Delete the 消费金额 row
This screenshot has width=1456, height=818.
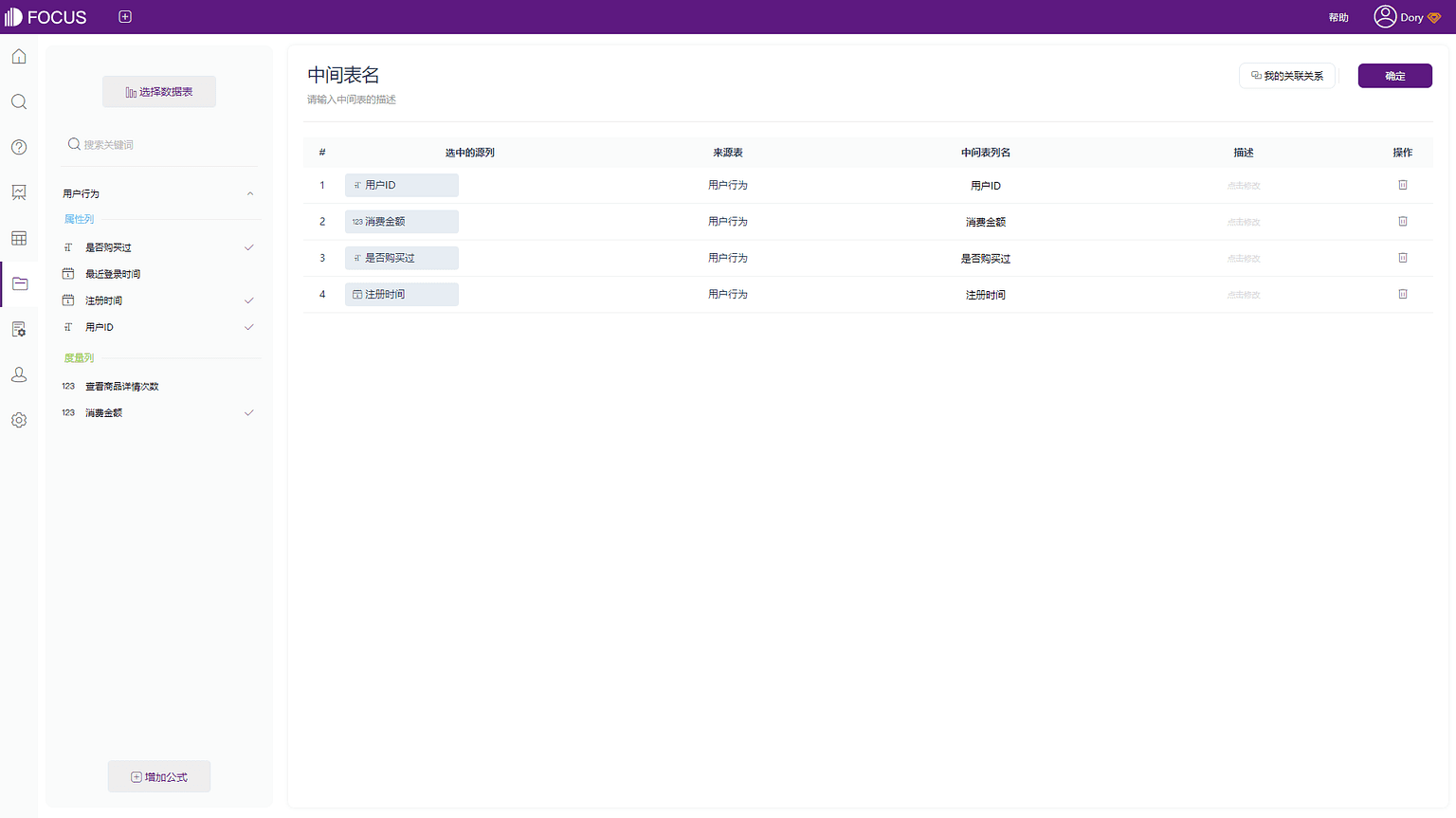(x=1403, y=221)
